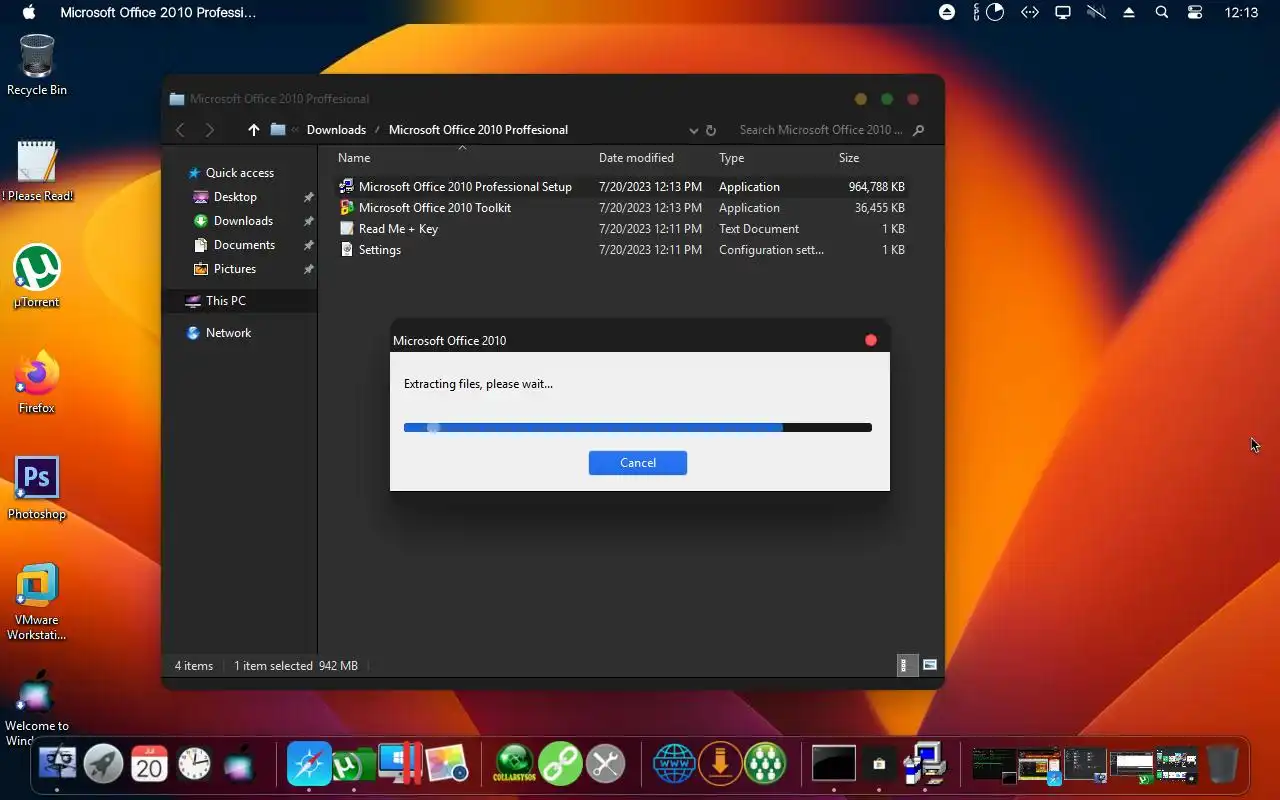
Task: Open Calendar showing 20 in the dock
Action: pyautogui.click(x=149, y=765)
